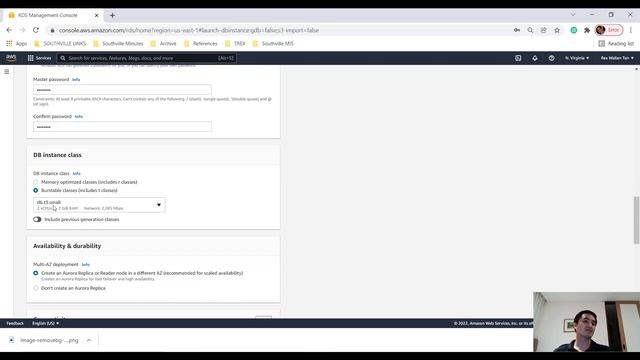Reload the RDS console page
The image size is (640, 360).
coord(36,30)
